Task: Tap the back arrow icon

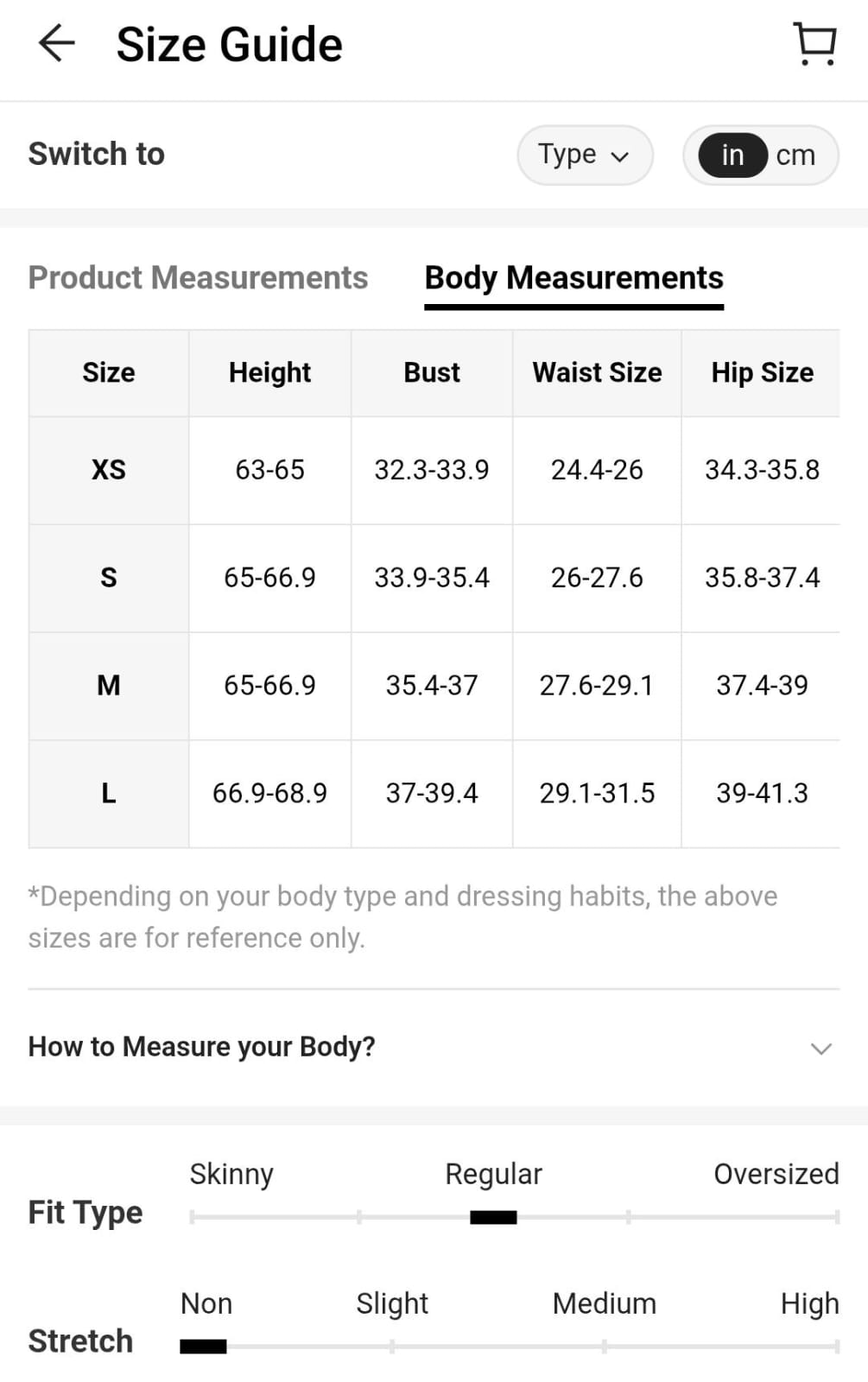Action: coord(57,43)
